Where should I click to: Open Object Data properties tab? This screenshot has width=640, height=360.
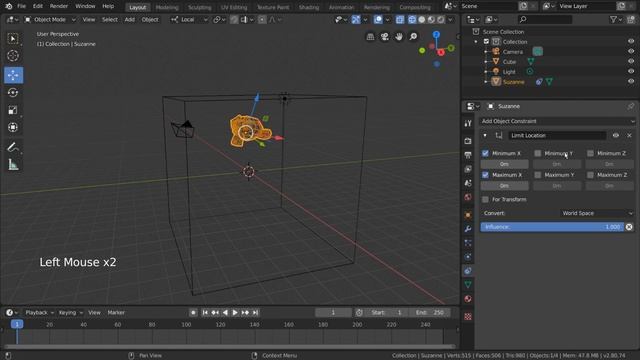[468, 284]
